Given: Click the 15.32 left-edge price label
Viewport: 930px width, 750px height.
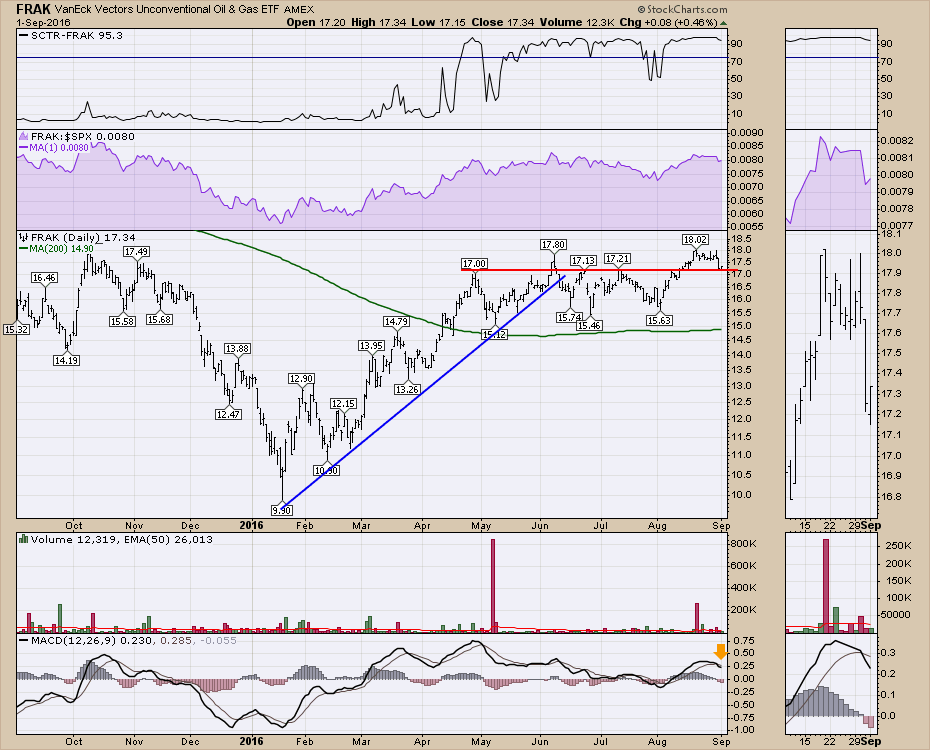Looking at the screenshot, I should click(16, 329).
